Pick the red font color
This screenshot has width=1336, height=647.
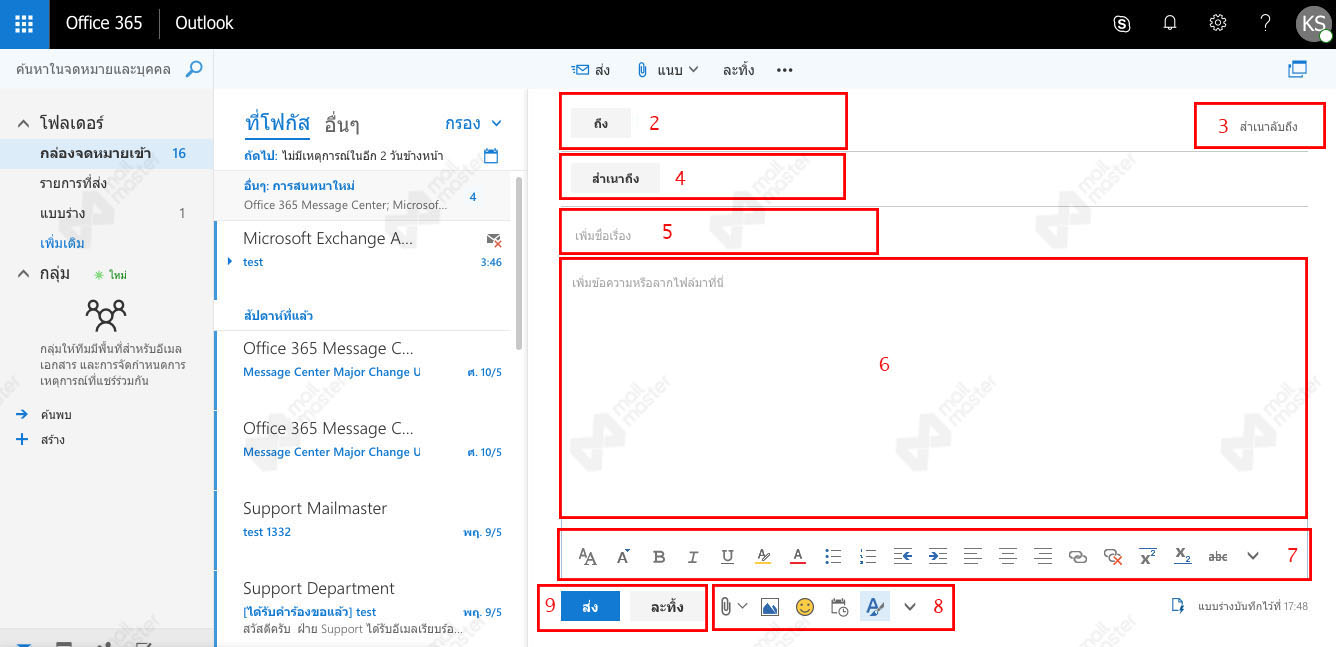pos(798,557)
